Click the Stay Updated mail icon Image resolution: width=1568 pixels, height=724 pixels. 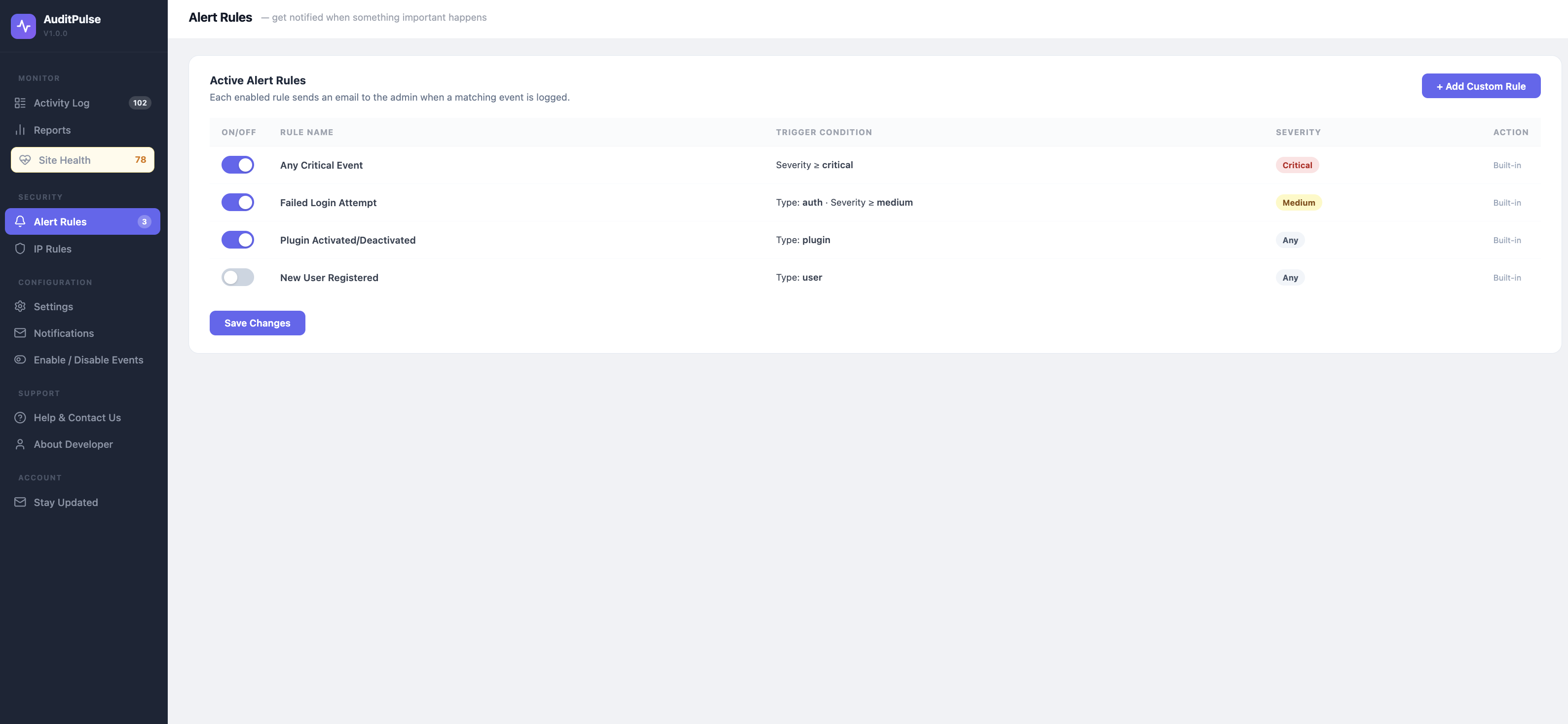coord(20,502)
